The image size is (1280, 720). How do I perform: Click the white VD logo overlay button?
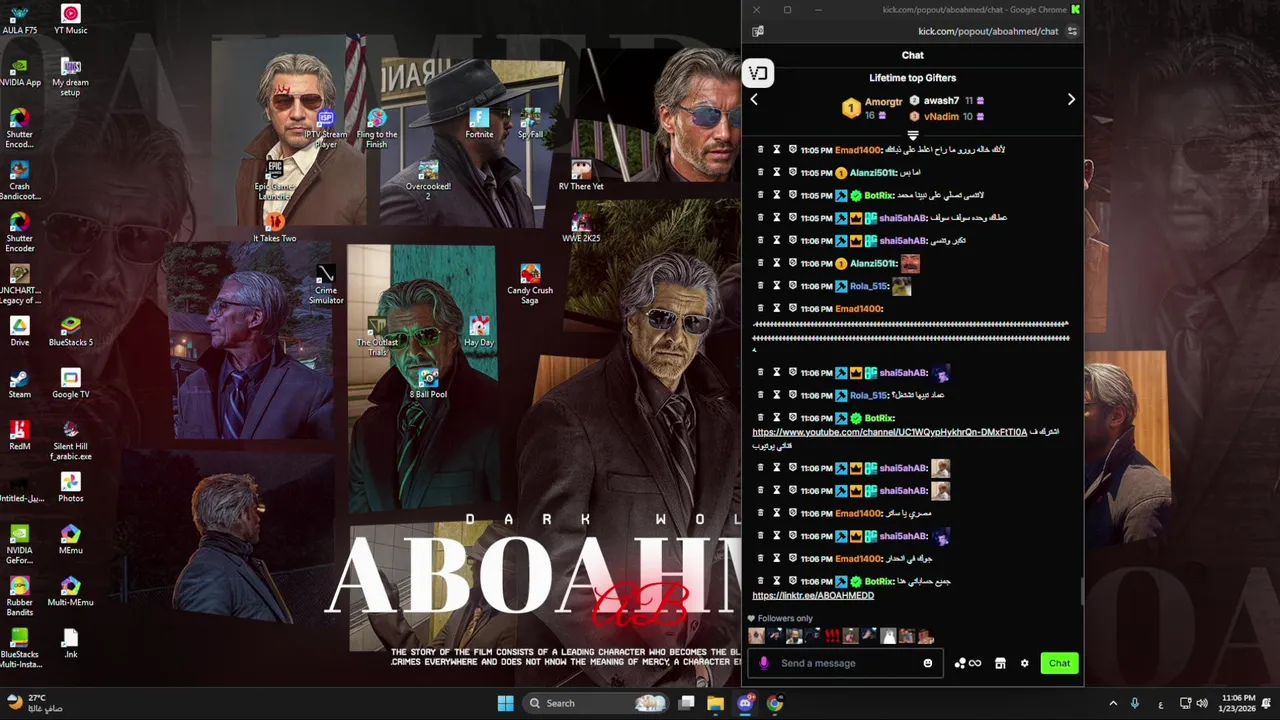pos(758,73)
